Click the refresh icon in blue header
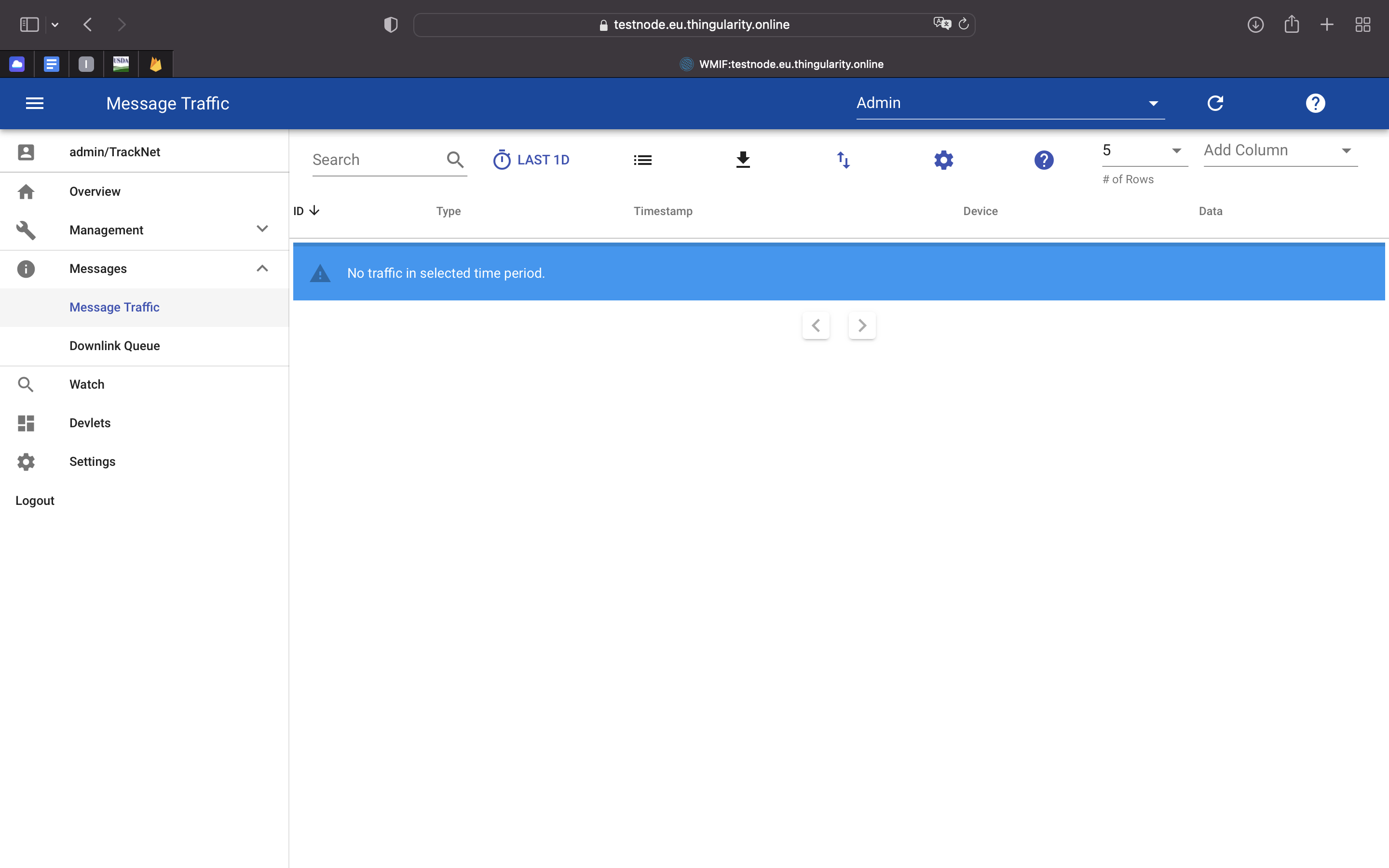 tap(1215, 103)
